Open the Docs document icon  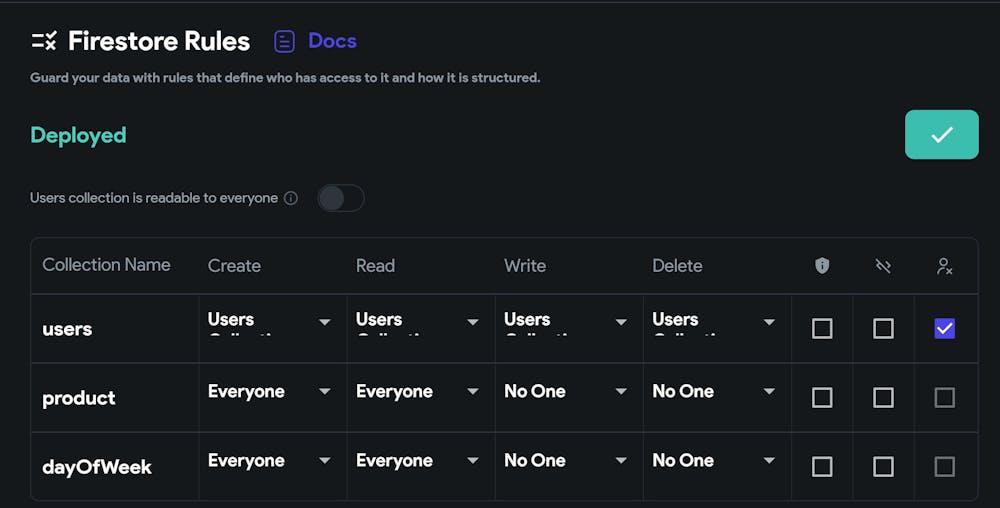click(284, 41)
